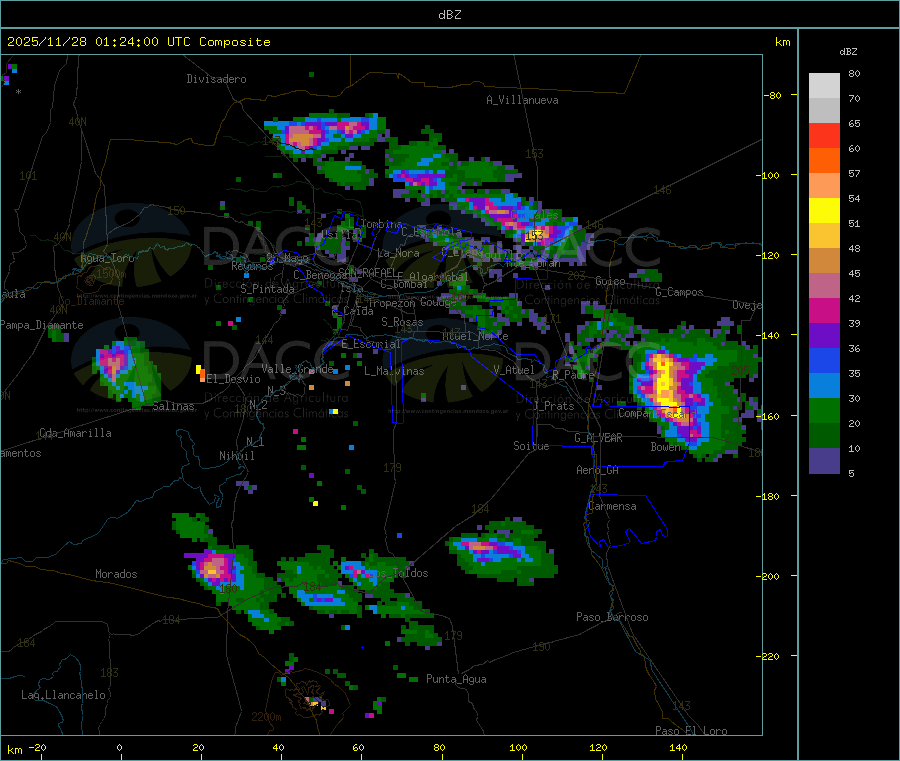Click the El_Desvio map label
The image size is (900, 761).
pyautogui.click(x=234, y=379)
